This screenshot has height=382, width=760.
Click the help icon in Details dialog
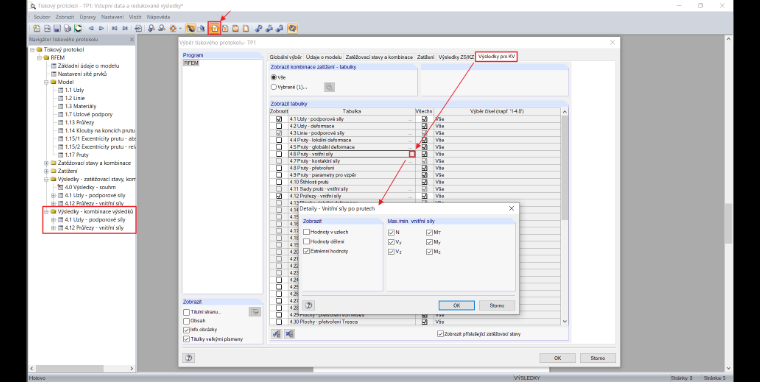tap(308, 305)
